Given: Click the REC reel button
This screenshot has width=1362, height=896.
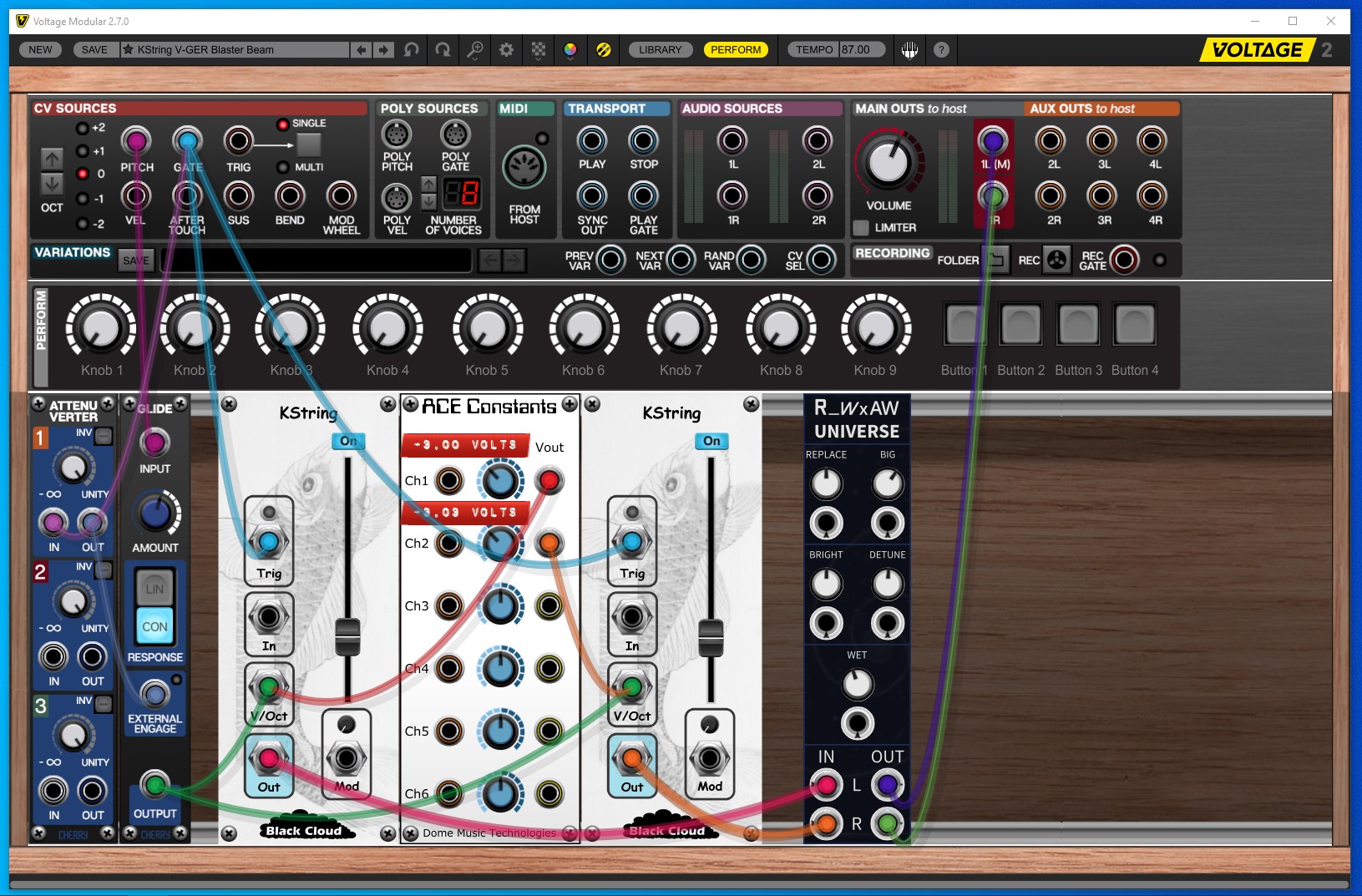Looking at the screenshot, I should (1056, 260).
